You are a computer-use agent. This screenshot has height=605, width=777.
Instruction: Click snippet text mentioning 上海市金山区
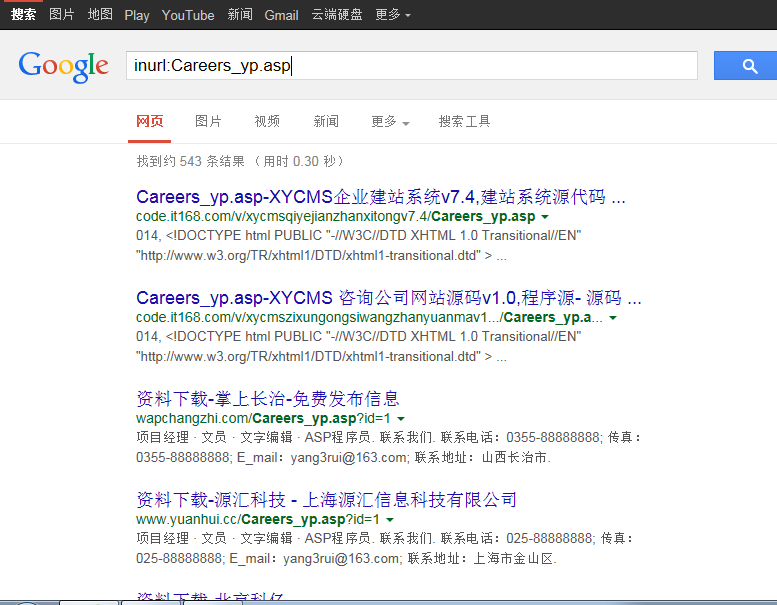(x=385, y=549)
